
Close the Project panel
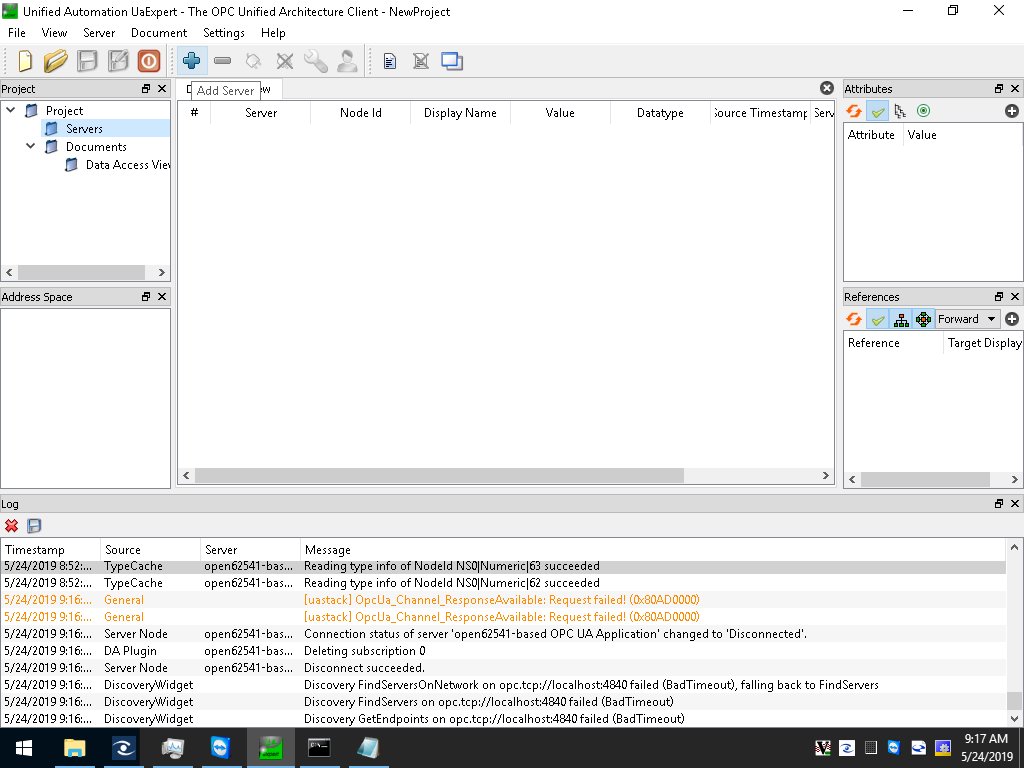pos(162,89)
